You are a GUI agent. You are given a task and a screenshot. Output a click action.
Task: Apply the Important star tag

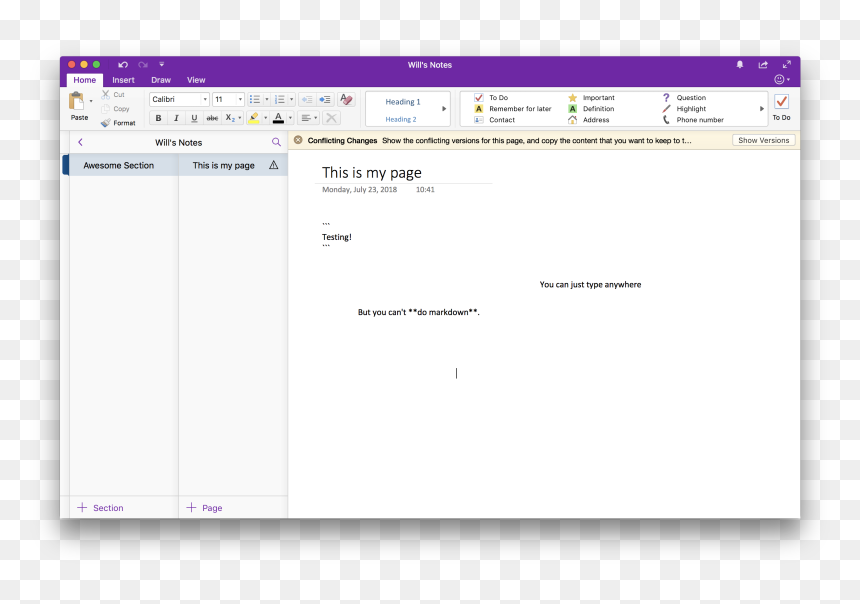point(591,98)
